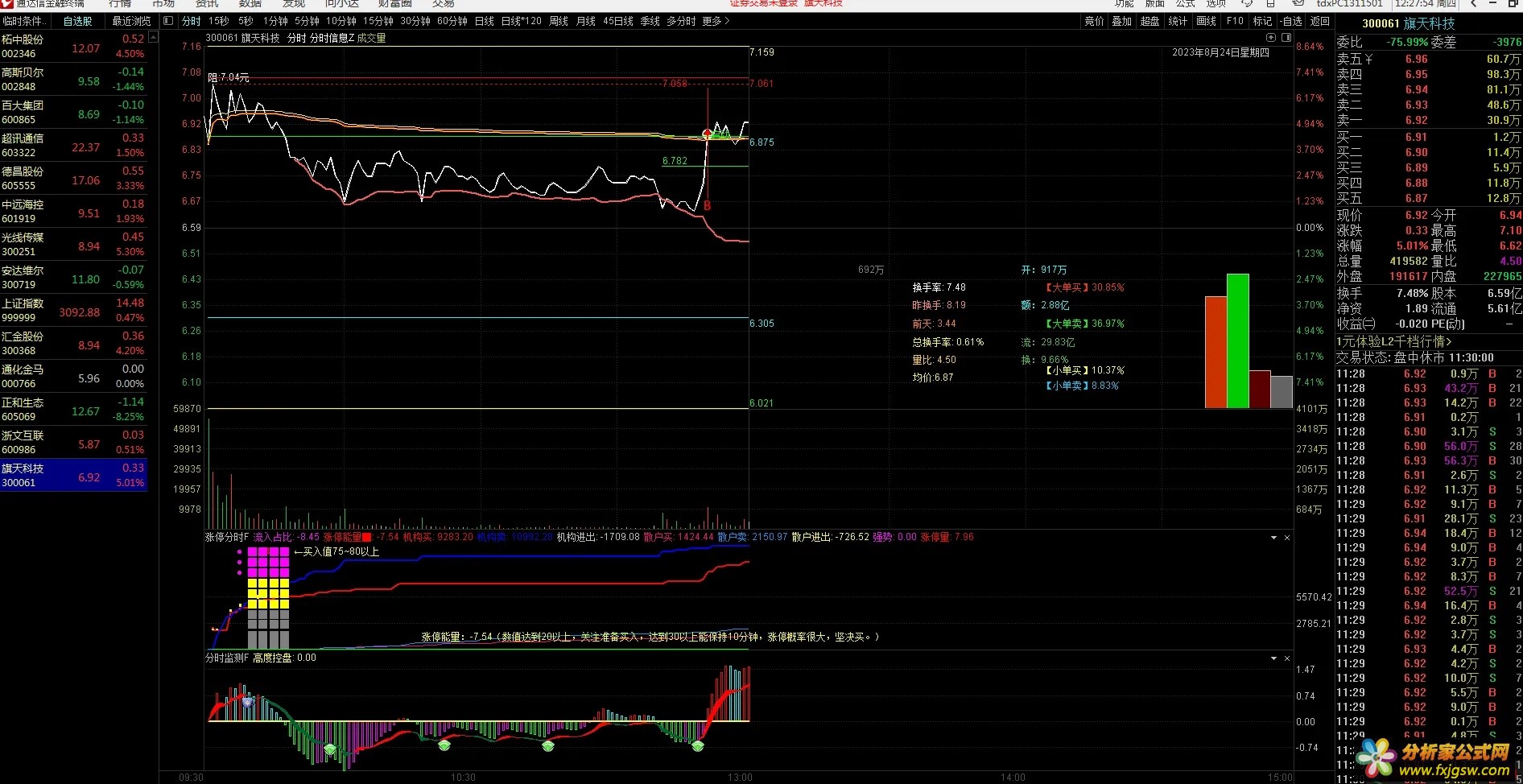Open the 最近浏览 tab
Screen dimensions: 1523x784
pyautogui.click(x=131, y=21)
